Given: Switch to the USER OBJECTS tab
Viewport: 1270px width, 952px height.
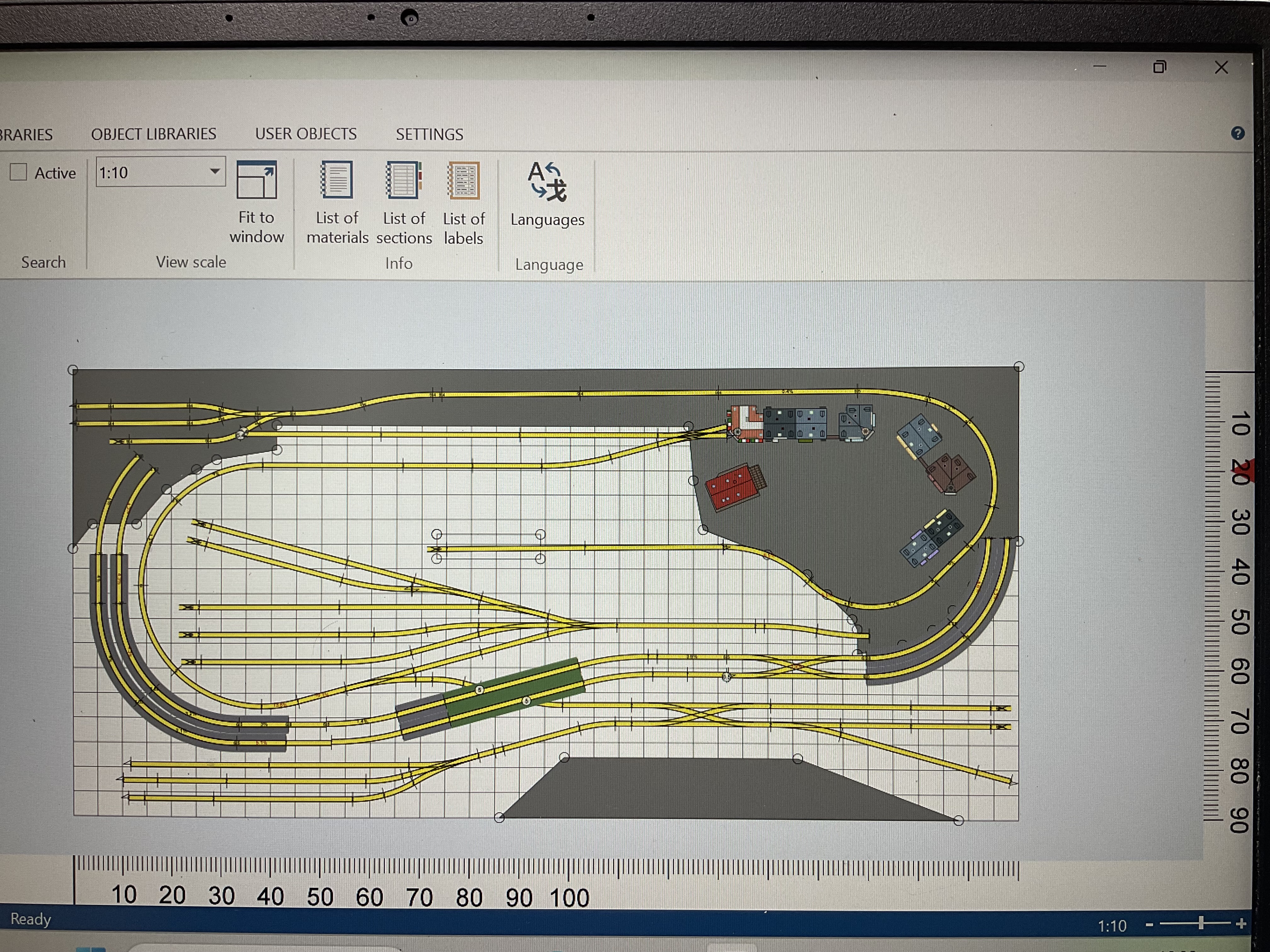Looking at the screenshot, I should (306, 134).
